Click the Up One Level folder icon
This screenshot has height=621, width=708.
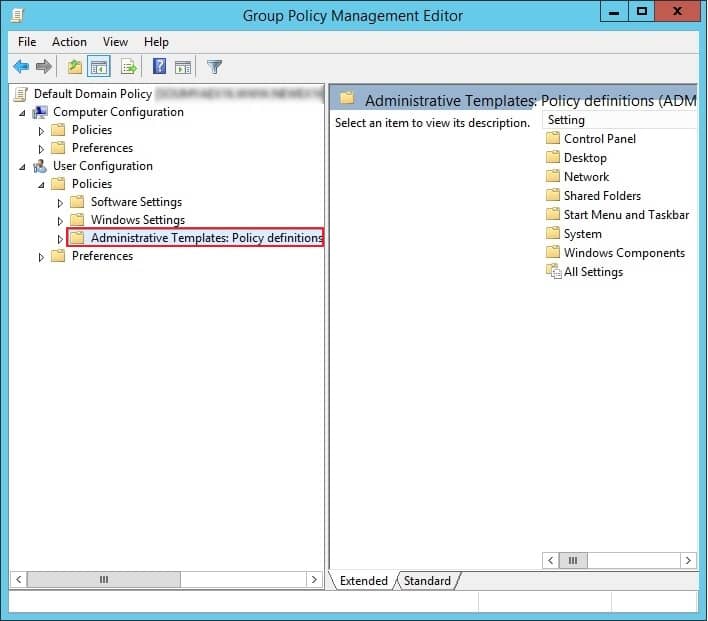click(x=75, y=67)
